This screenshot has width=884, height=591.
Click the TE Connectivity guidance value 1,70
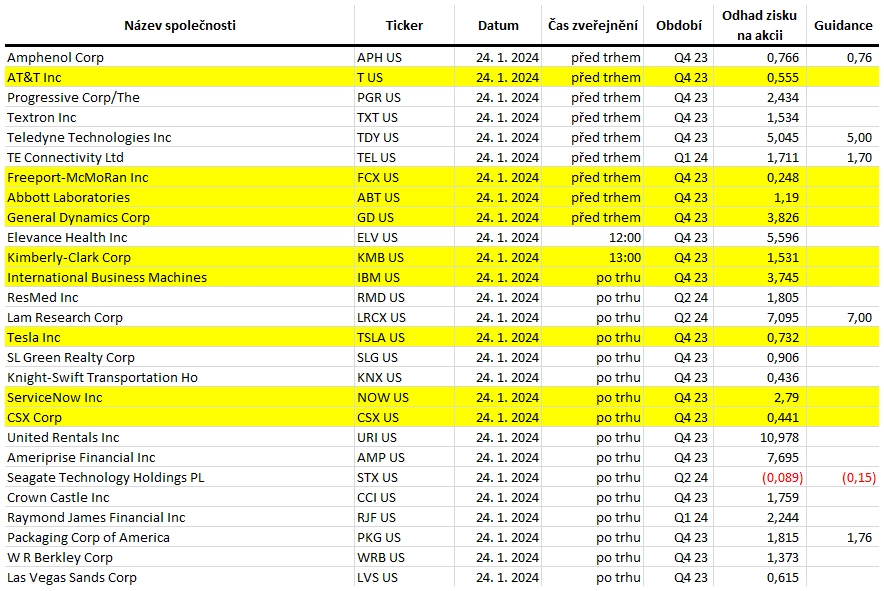tap(859, 157)
